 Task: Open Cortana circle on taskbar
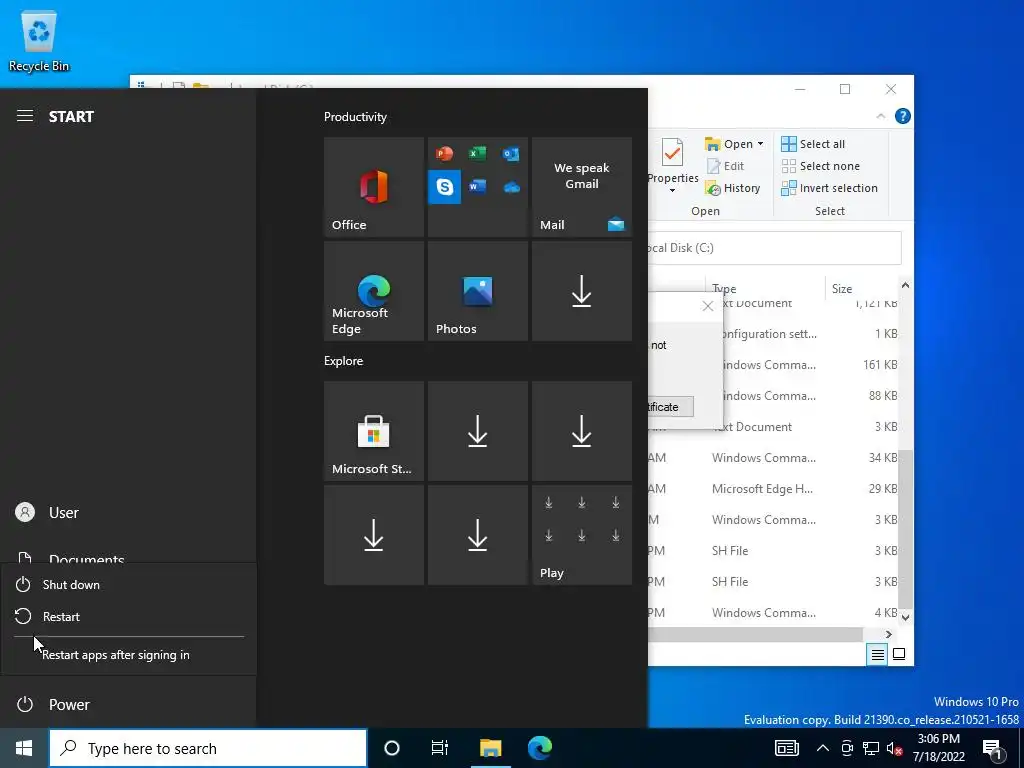click(x=392, y=748)
